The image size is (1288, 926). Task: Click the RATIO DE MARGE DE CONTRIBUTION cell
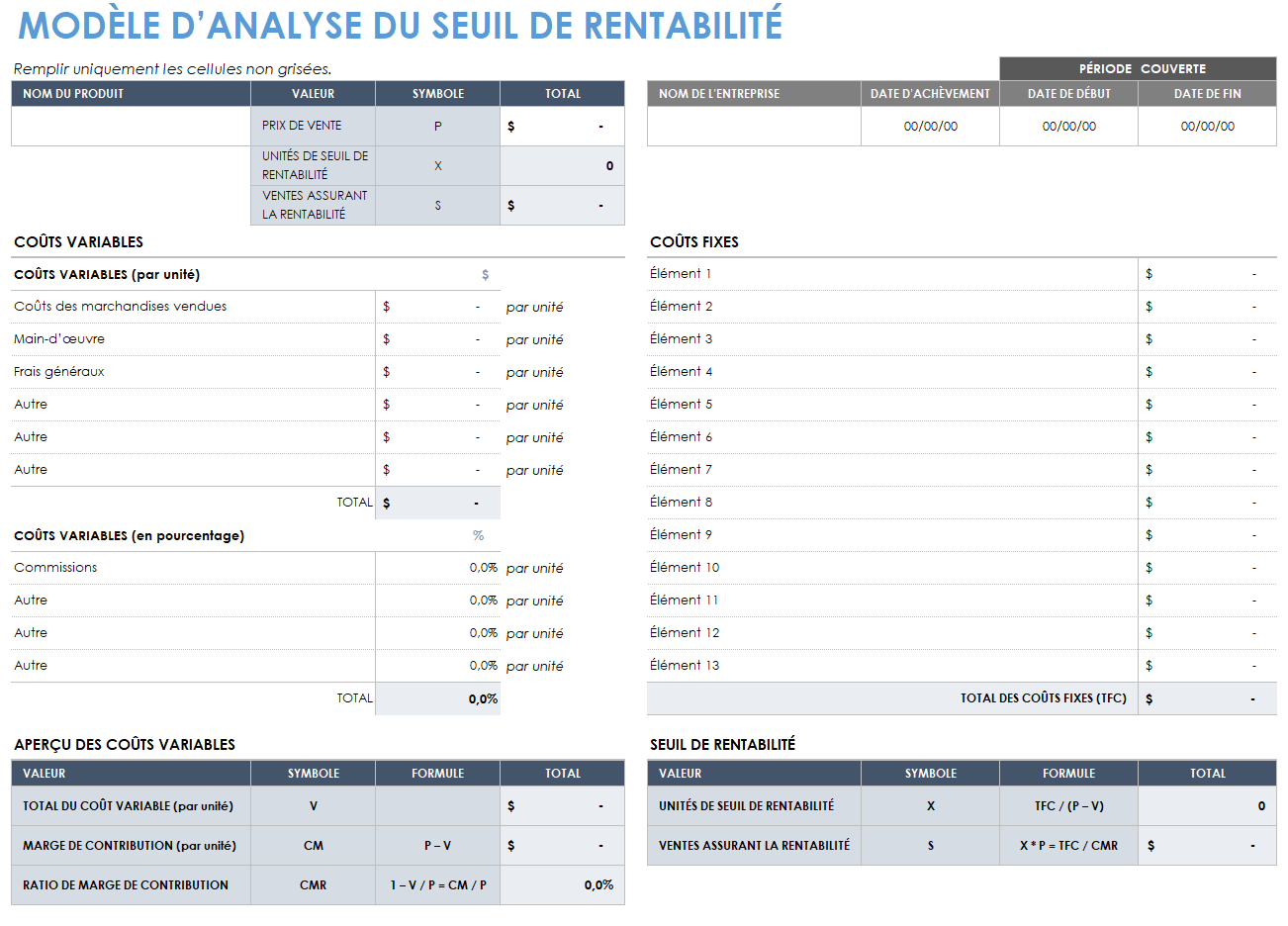click(131, 885)
